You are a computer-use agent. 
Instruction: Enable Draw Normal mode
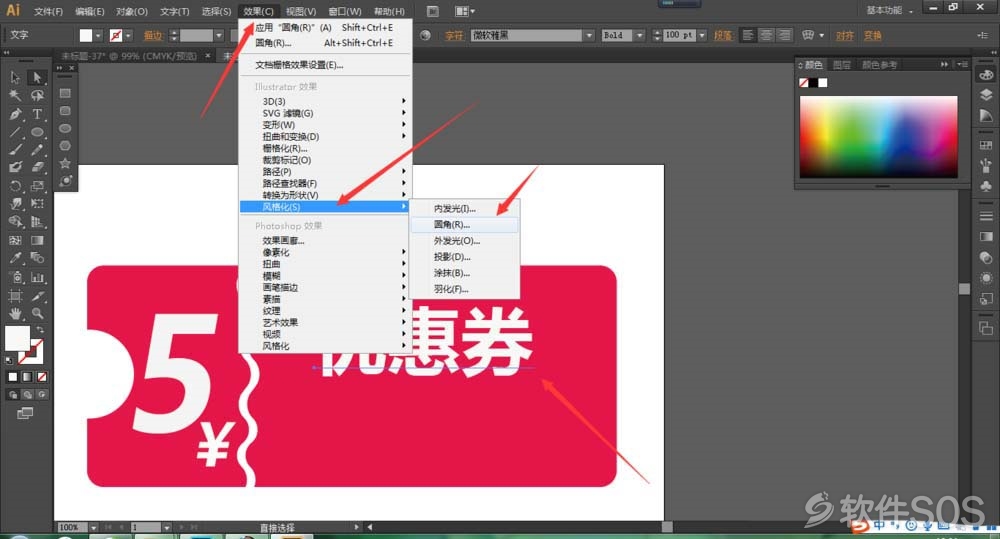(12, 395)
